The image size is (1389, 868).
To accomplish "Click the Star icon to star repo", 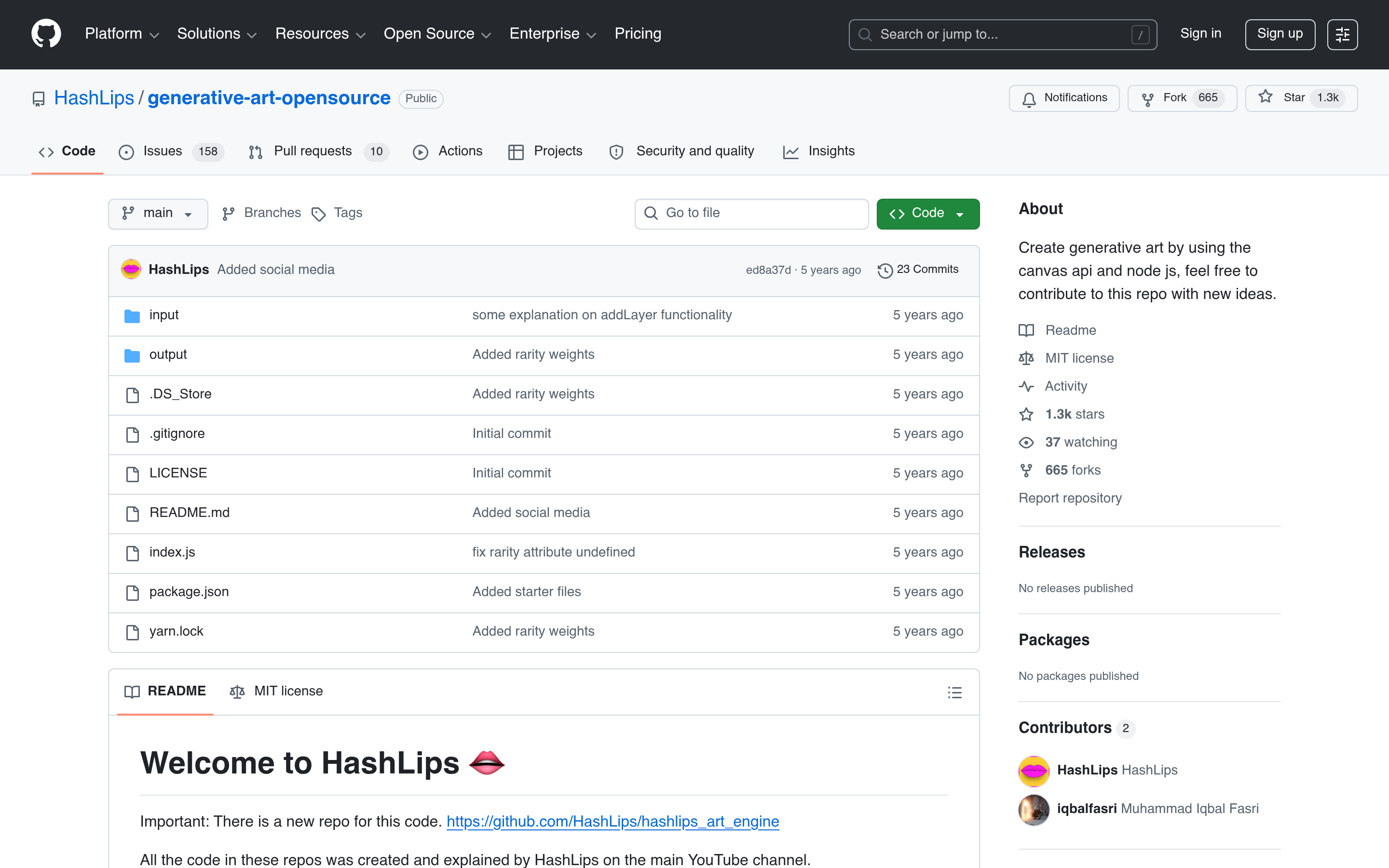I will pyautogui.click(x=1266, y=97).
